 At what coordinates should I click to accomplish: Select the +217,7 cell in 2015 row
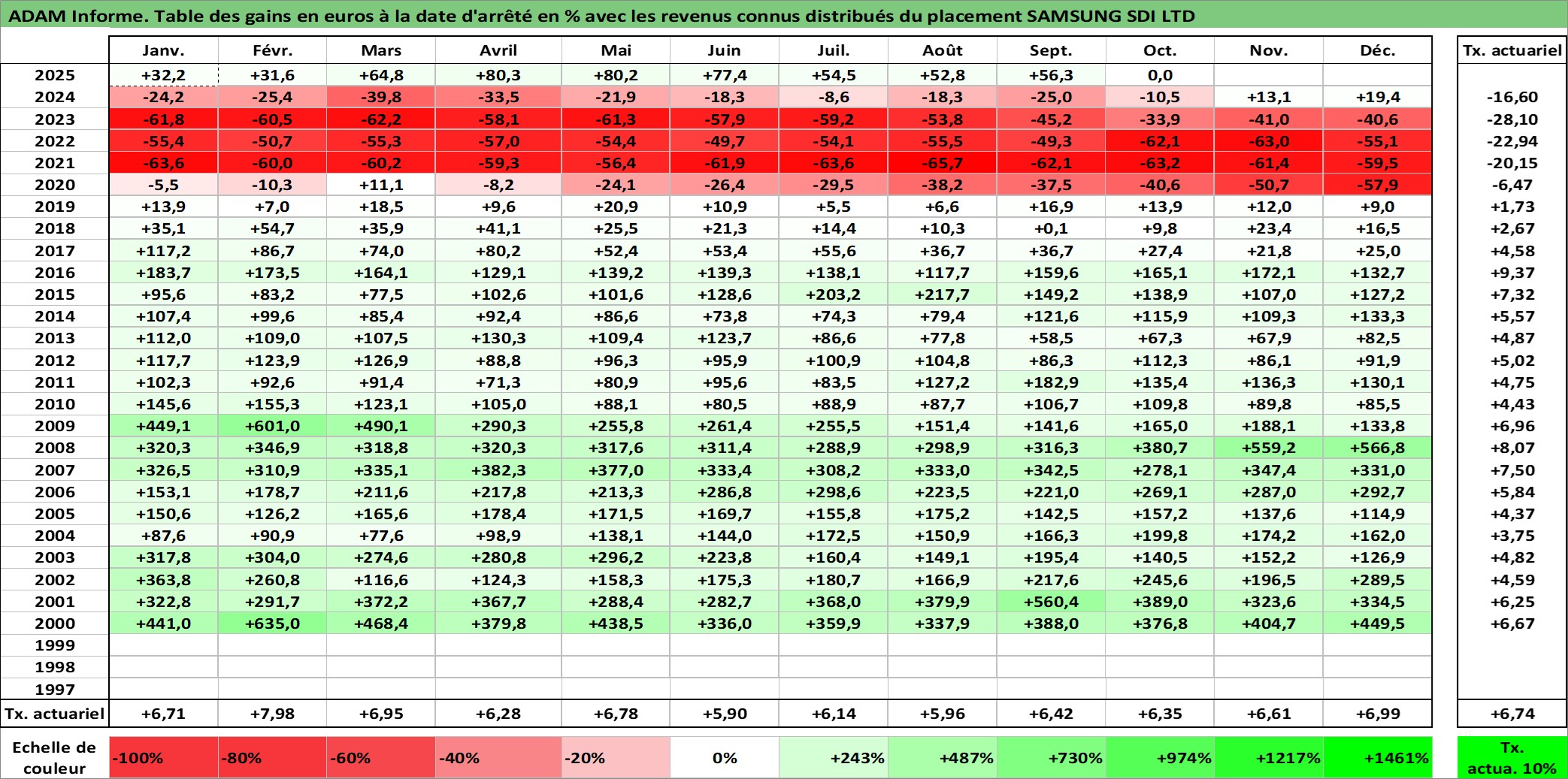click(943, 294)
